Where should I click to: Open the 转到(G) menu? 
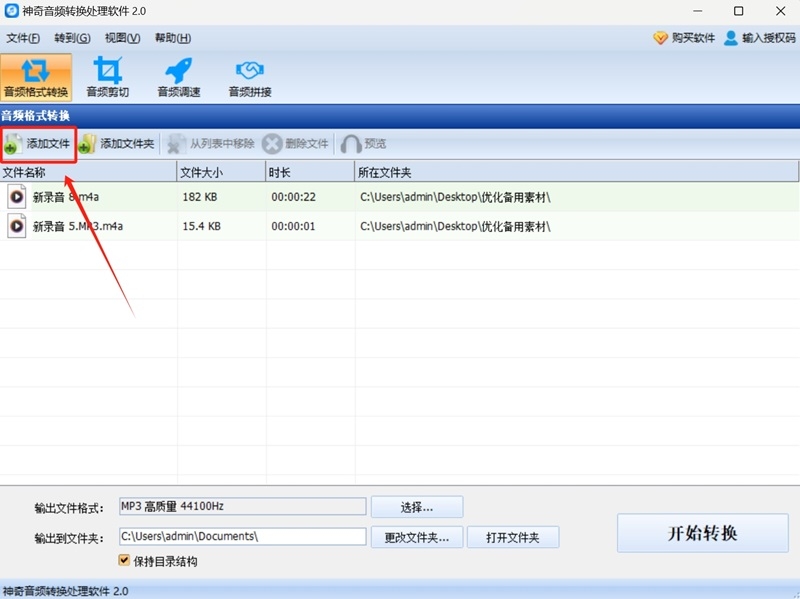(x=72, y=38)
